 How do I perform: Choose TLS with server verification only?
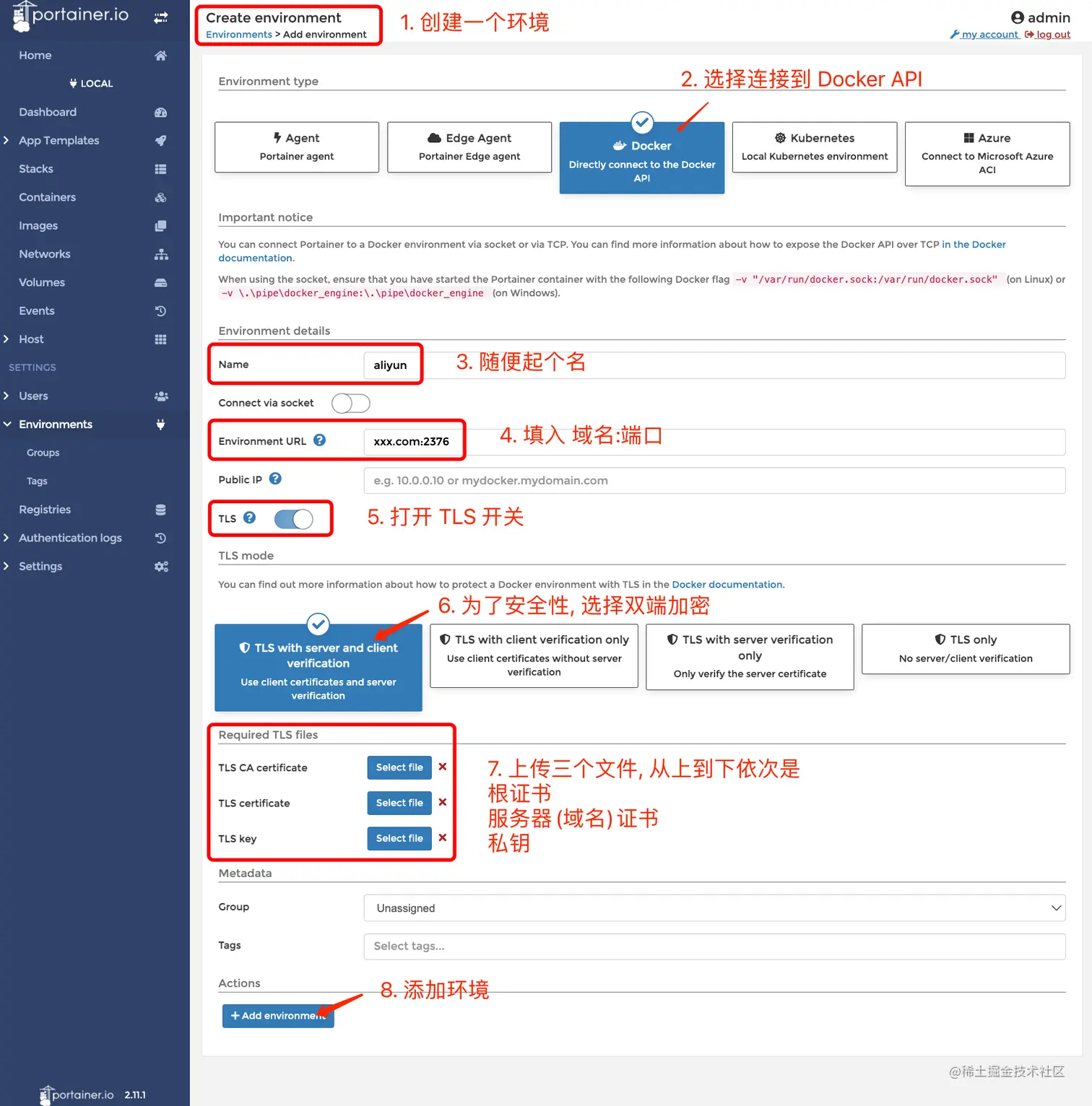750,657
